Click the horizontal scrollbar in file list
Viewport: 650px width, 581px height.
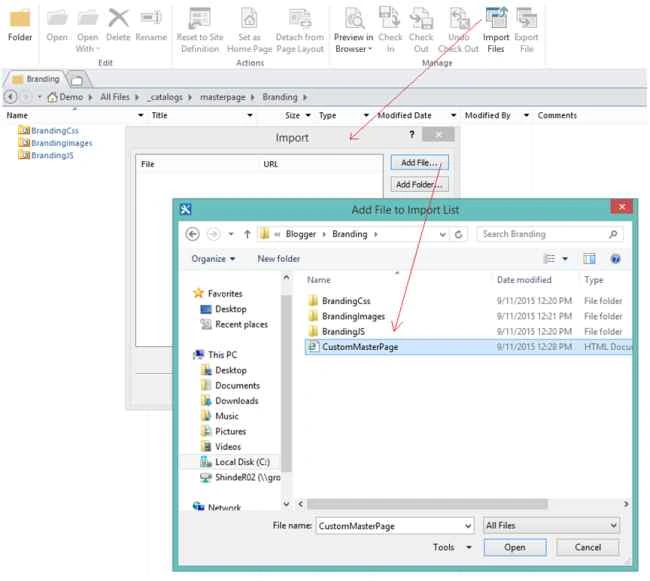coord(427,504)
